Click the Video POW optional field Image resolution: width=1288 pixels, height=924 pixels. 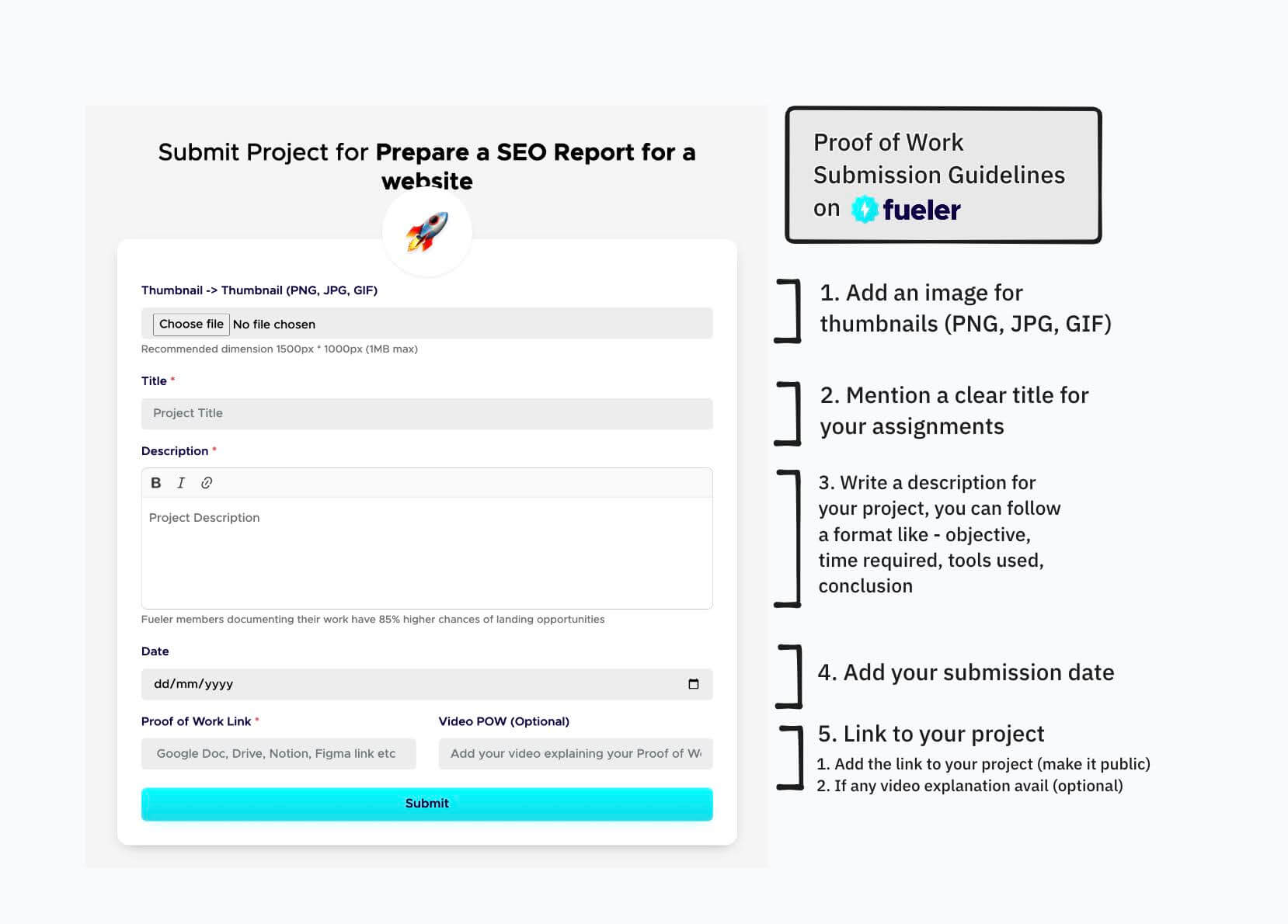tap(575, 754)
